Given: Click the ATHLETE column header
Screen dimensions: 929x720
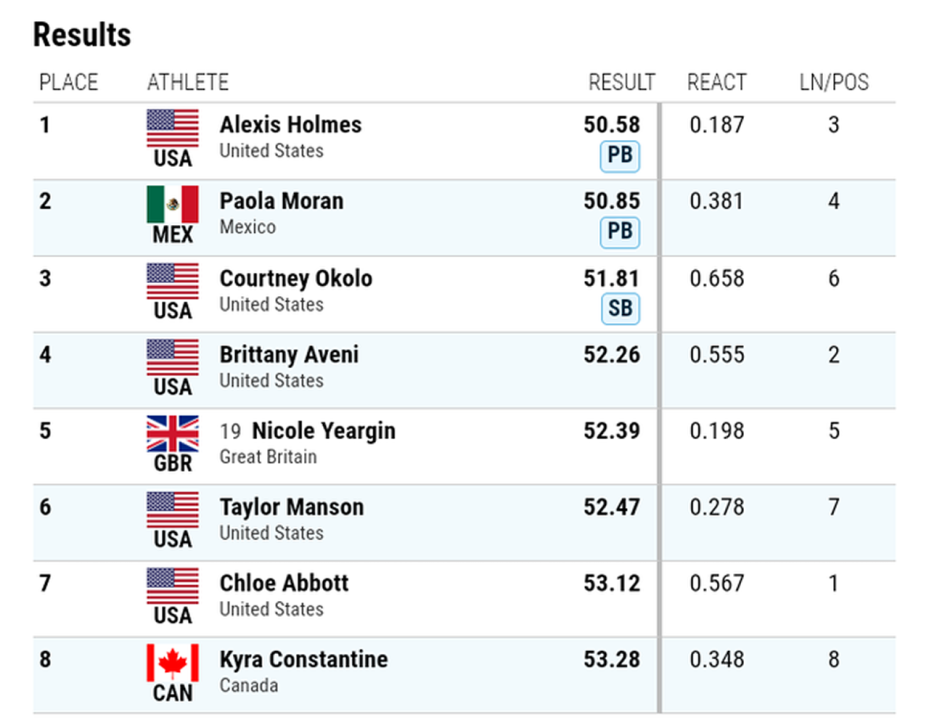Looking at the screenshot, I should click(x=188, y=82).
